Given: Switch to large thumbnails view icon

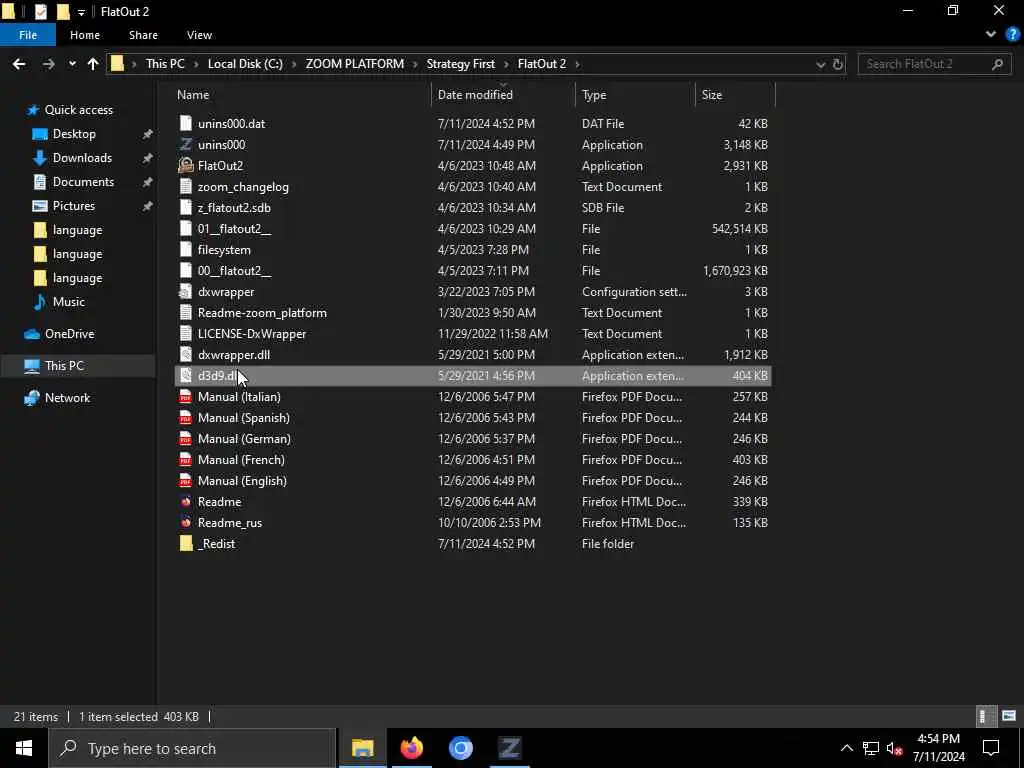Looking at the screenshot, I should pyautogui.click(x=1009, y=716).
